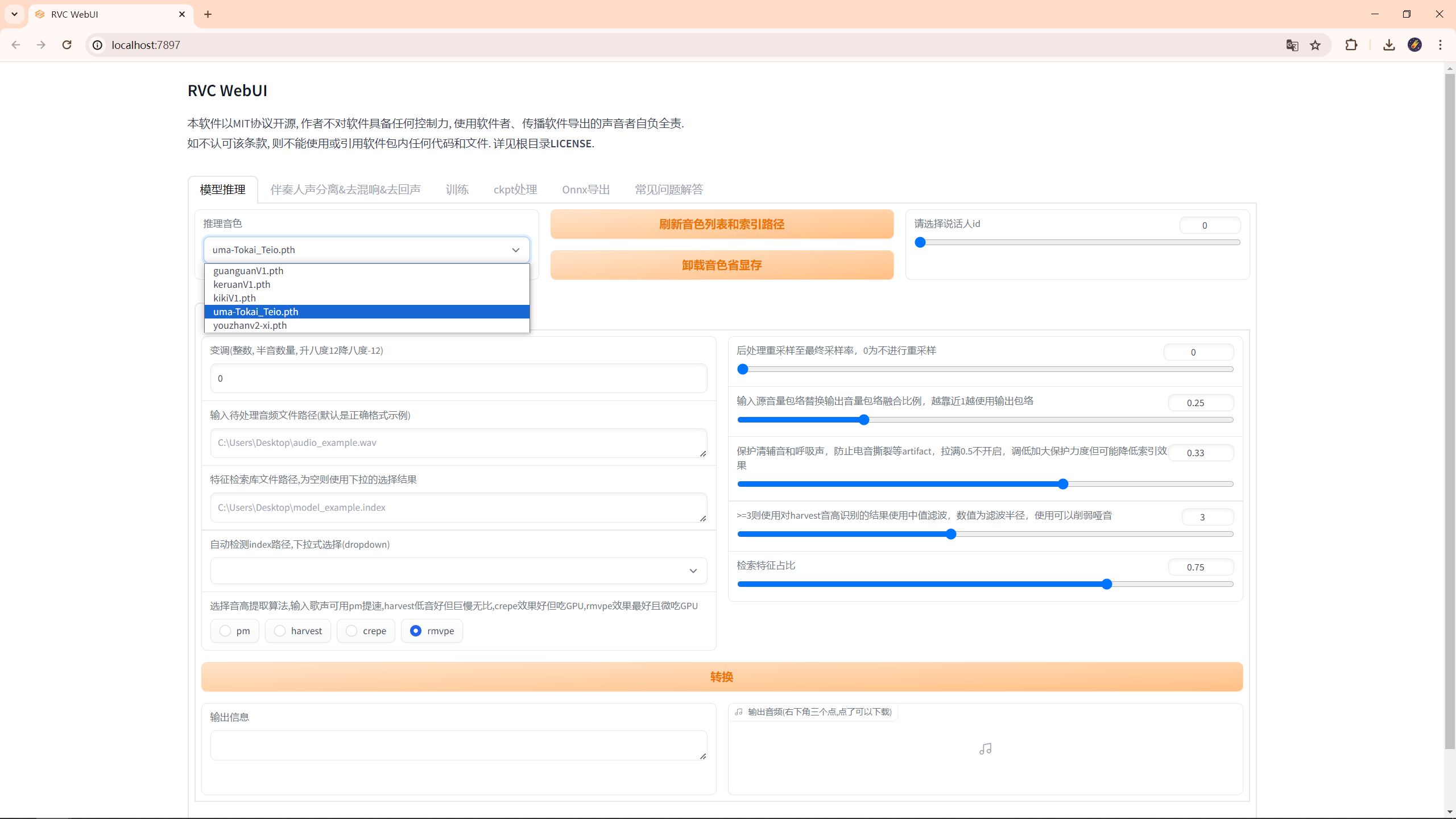Click the 刷新音色列表和索引路径 button
Viewport: 1456px width, 819px height.
click(721, 224)
